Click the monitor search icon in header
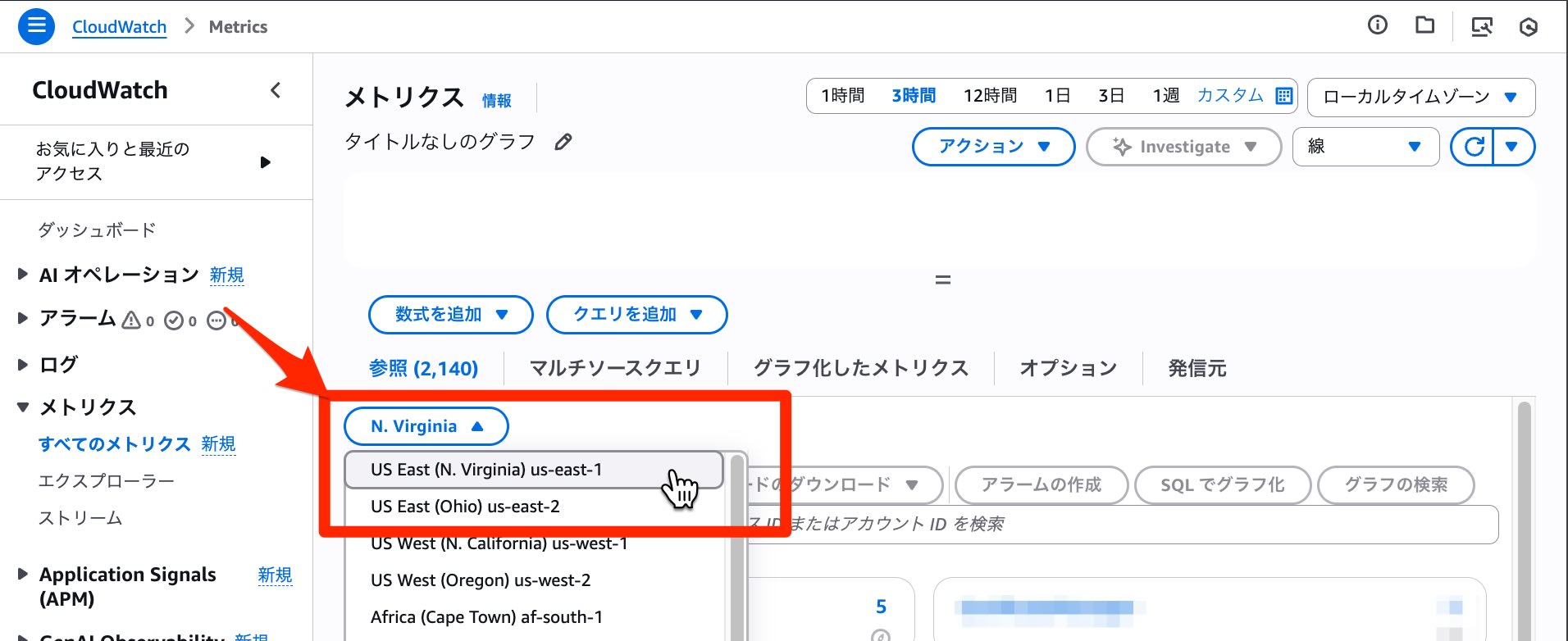Viewport: 1568px width, 641px height. pos(1482,26)
